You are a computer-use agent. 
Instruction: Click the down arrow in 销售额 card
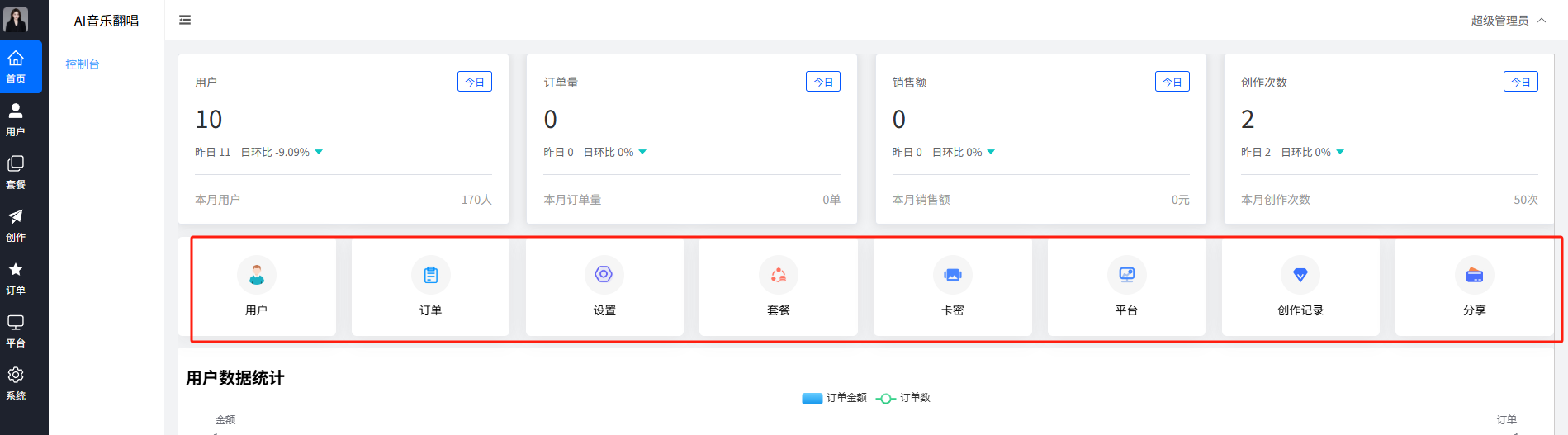click(991, 152)
